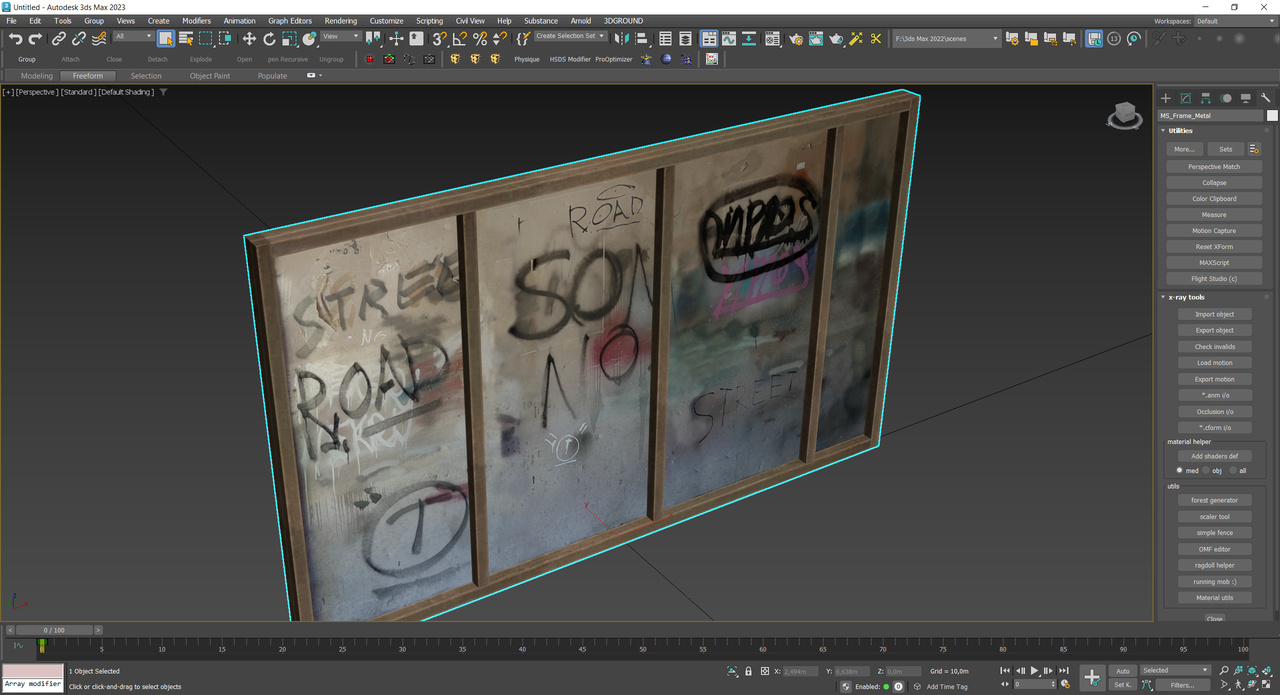The width and height of the screenshot is (1280, 695).
Task: Select the Move transform tool
Action: coord(249,39)
